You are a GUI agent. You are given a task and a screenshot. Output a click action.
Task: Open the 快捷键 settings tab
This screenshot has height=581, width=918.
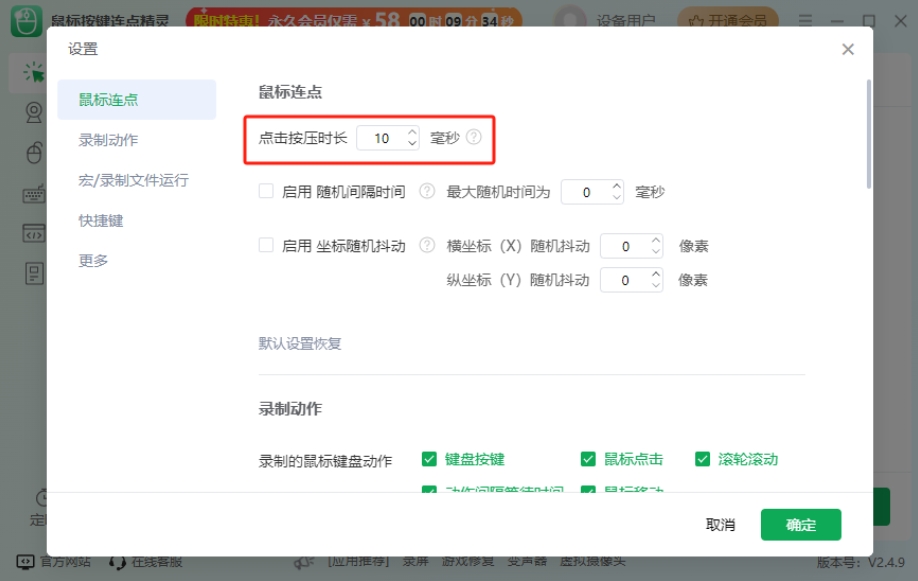coord(101,220)
